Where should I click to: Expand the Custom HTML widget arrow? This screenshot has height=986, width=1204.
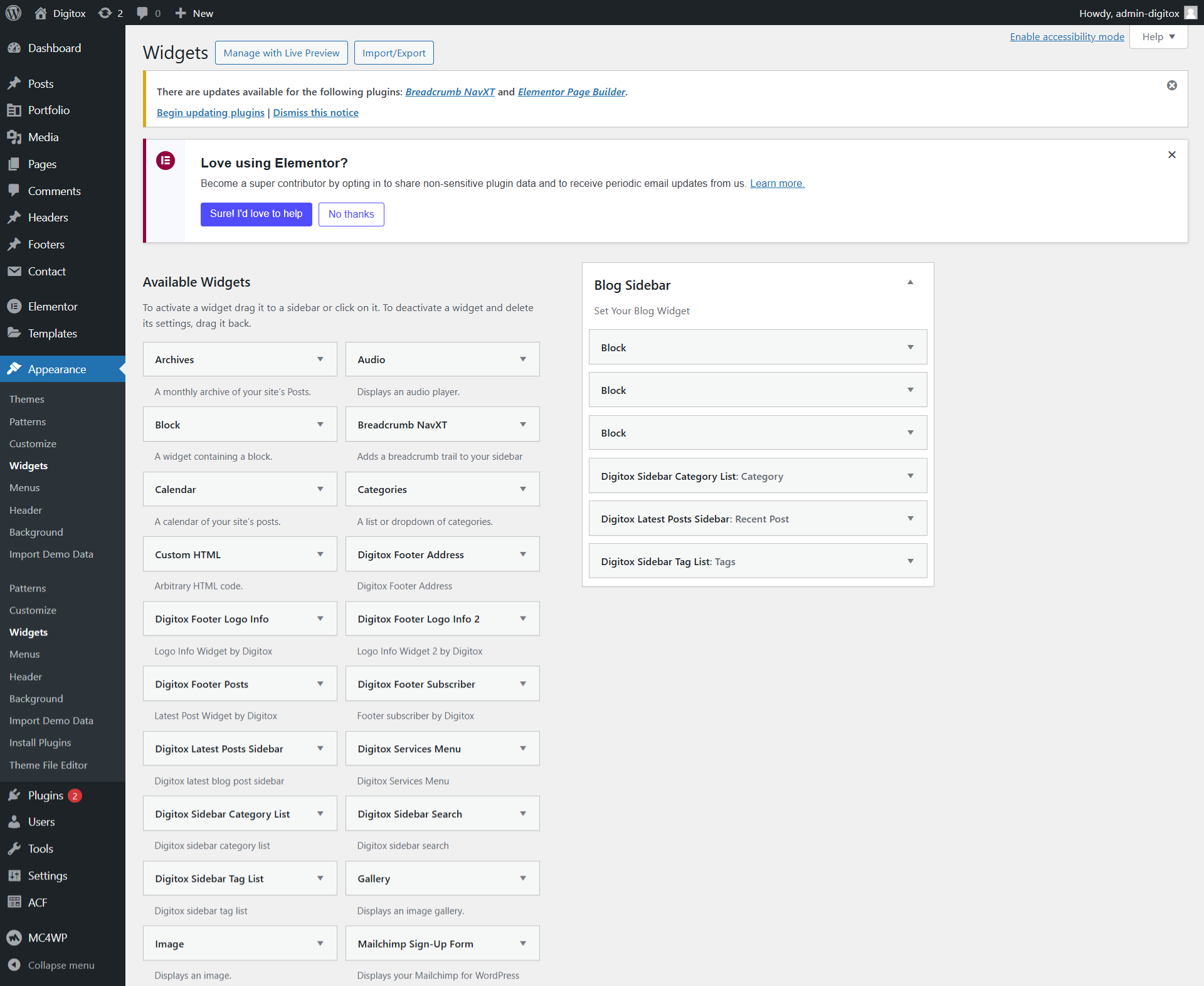tap(320, 554)
